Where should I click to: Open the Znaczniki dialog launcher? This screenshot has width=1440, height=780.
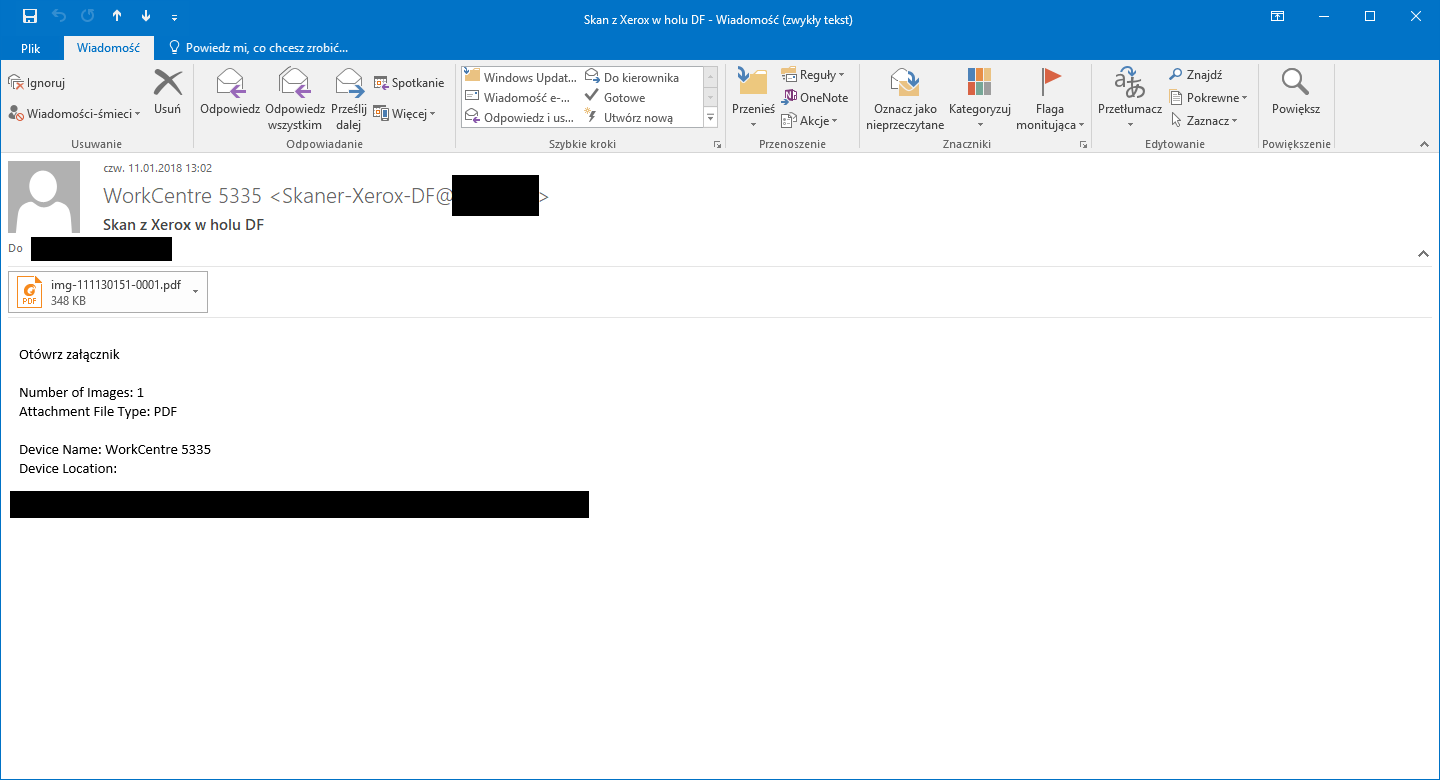[x=1084, y=145]
